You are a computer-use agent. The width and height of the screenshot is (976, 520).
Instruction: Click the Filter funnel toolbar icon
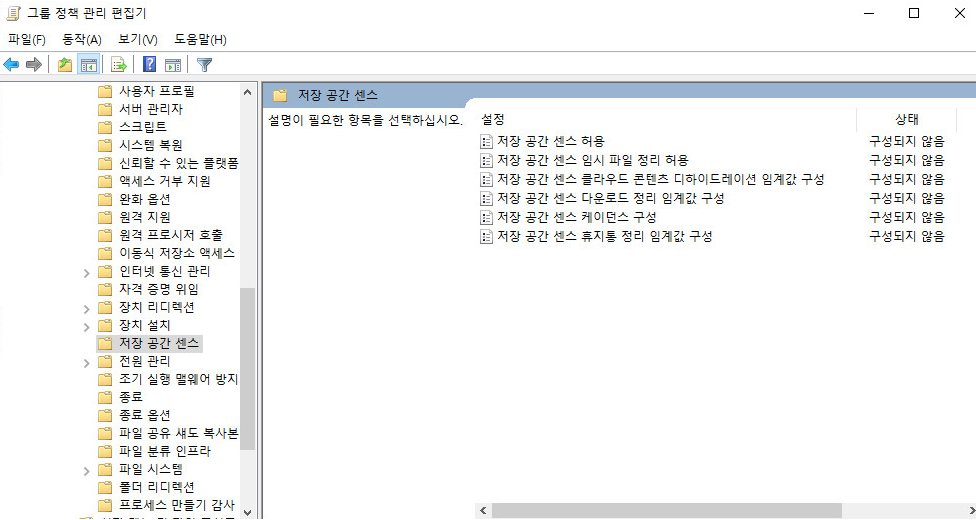coord(204,64)
